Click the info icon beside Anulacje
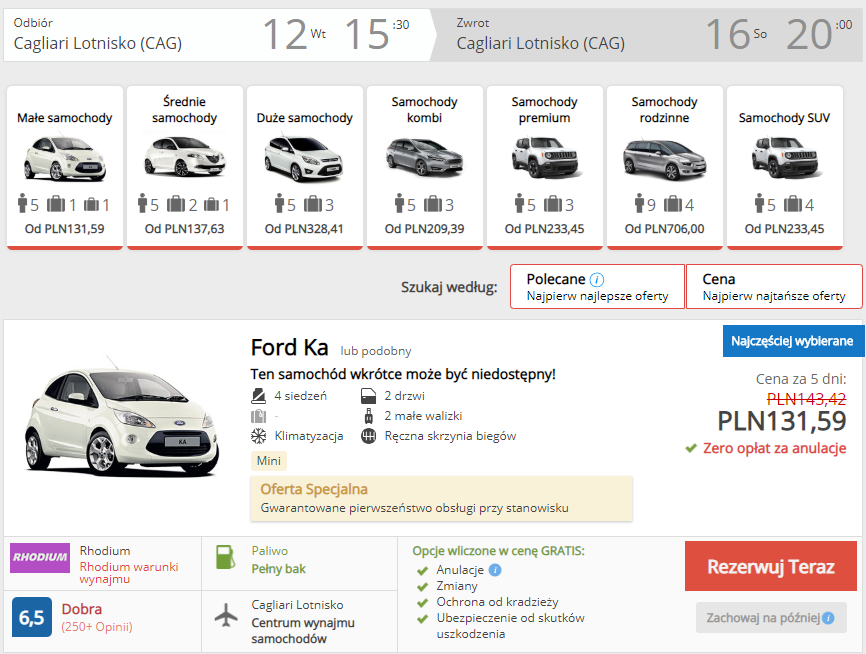 495,570
